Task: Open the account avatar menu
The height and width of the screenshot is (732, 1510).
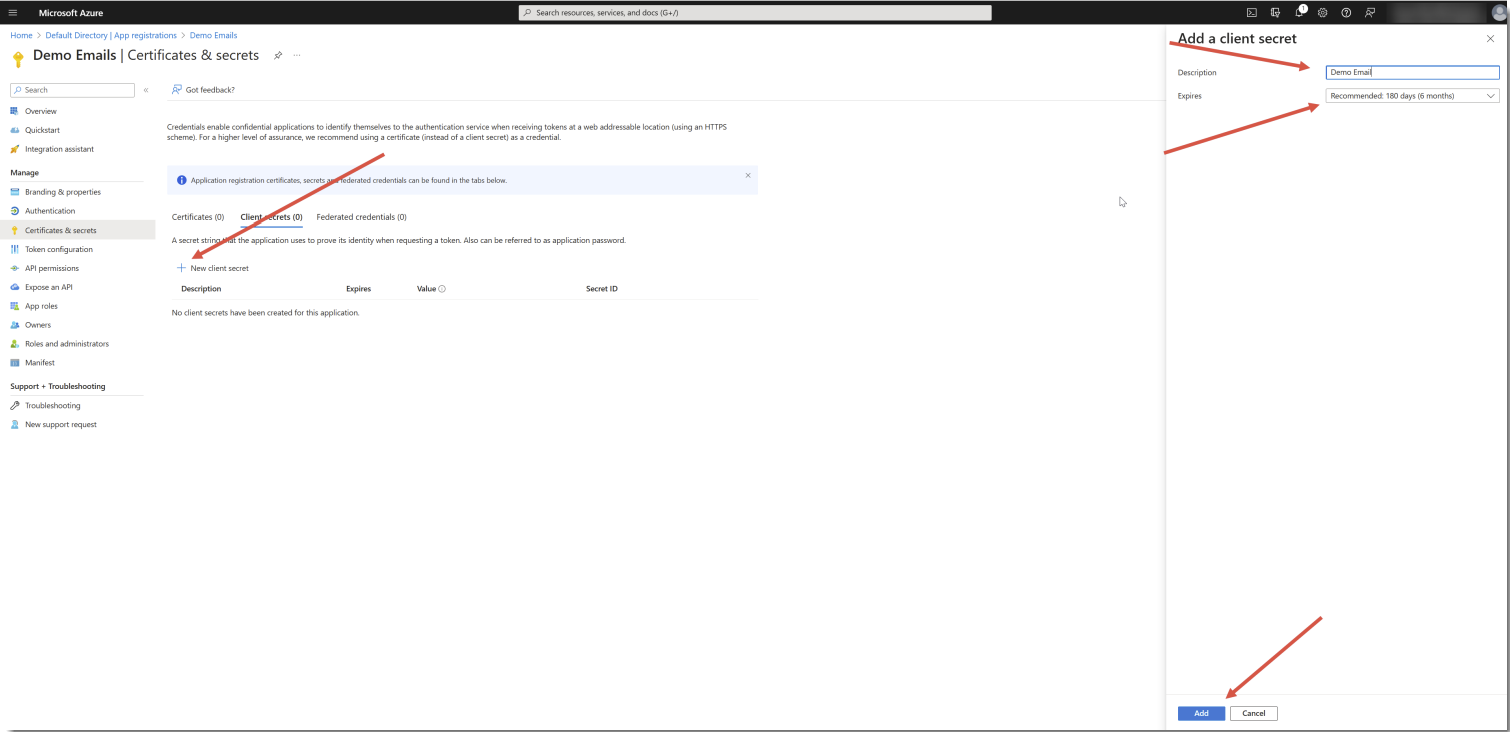Action: point(1498,13)
